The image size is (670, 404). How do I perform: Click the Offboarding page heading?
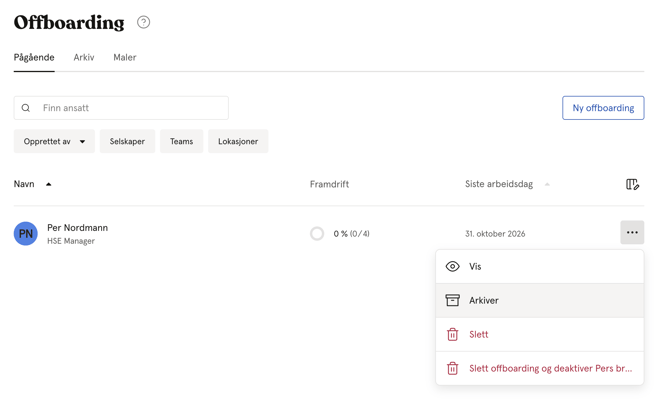[x=69, y=22]
